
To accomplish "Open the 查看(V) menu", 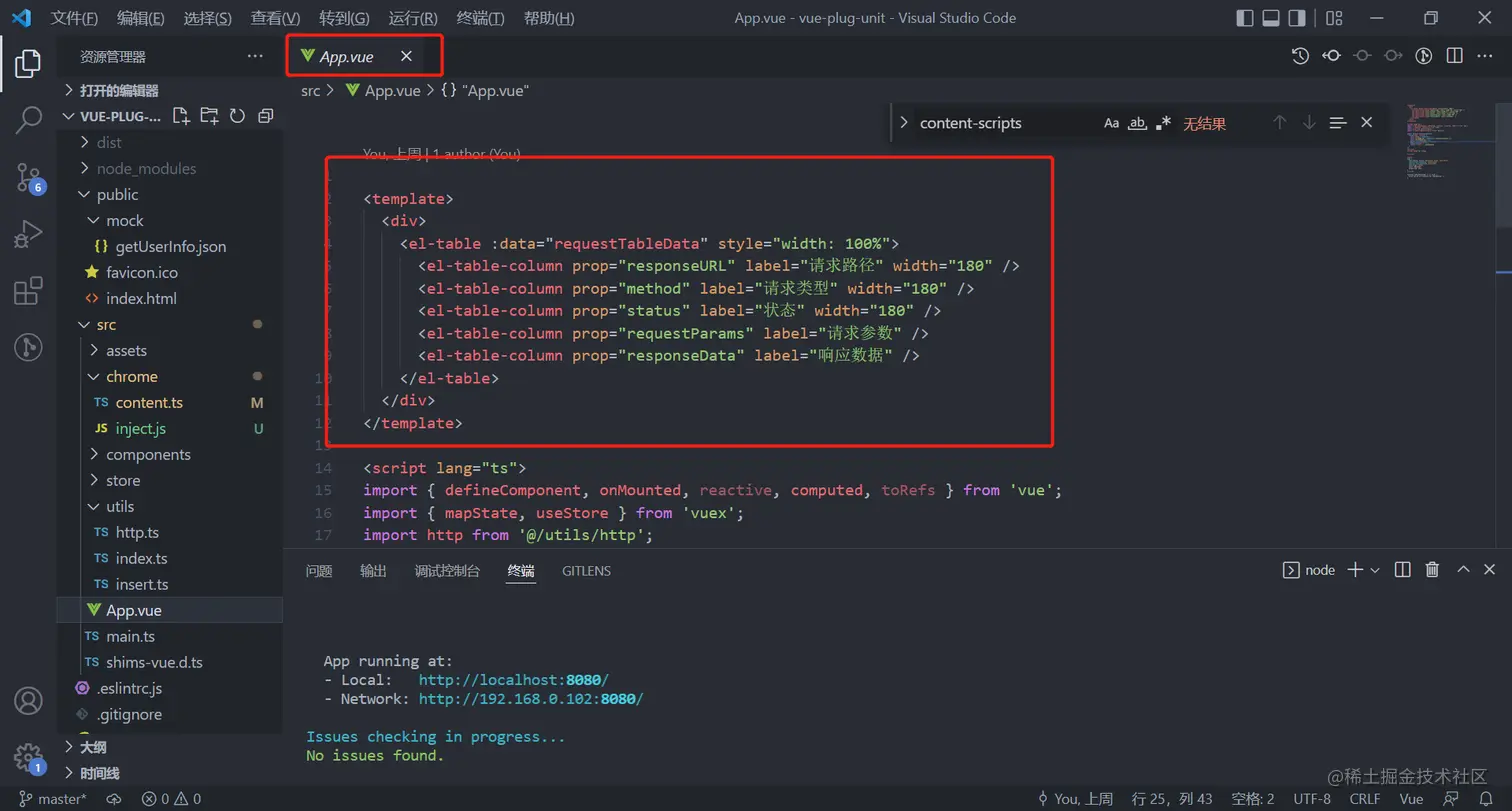I will point(276,18).
